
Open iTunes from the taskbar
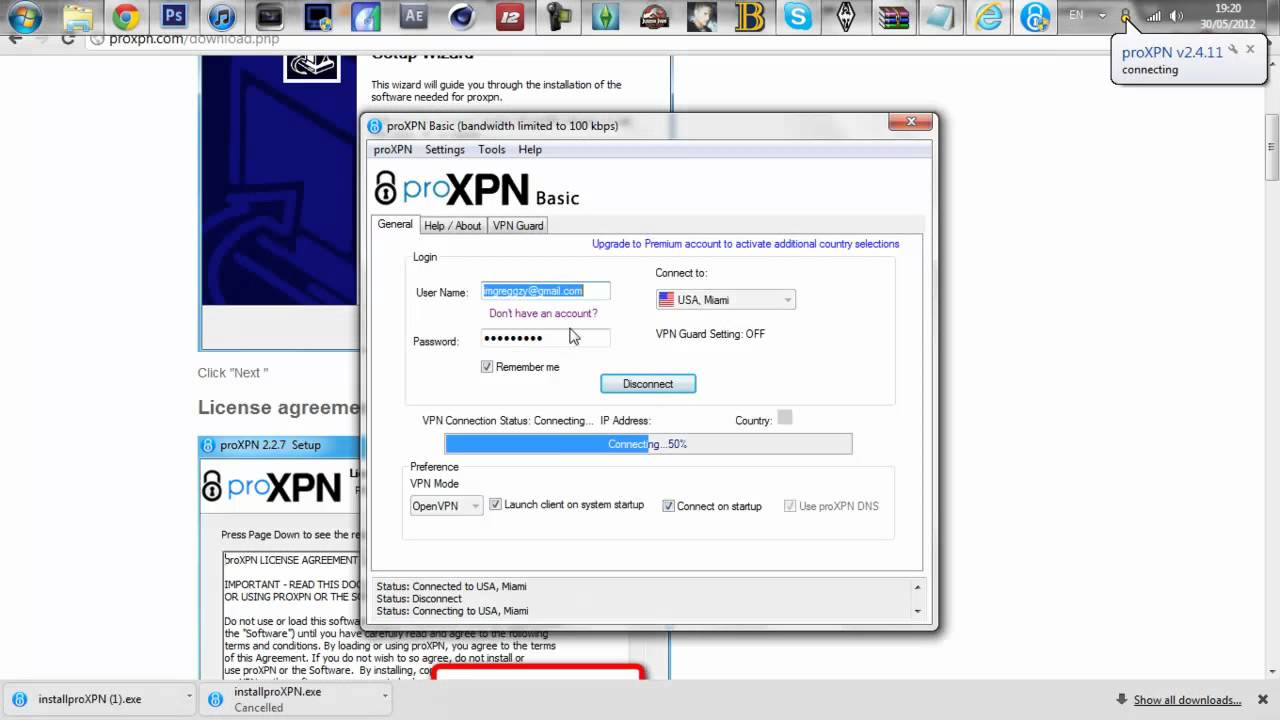(222, 17)
